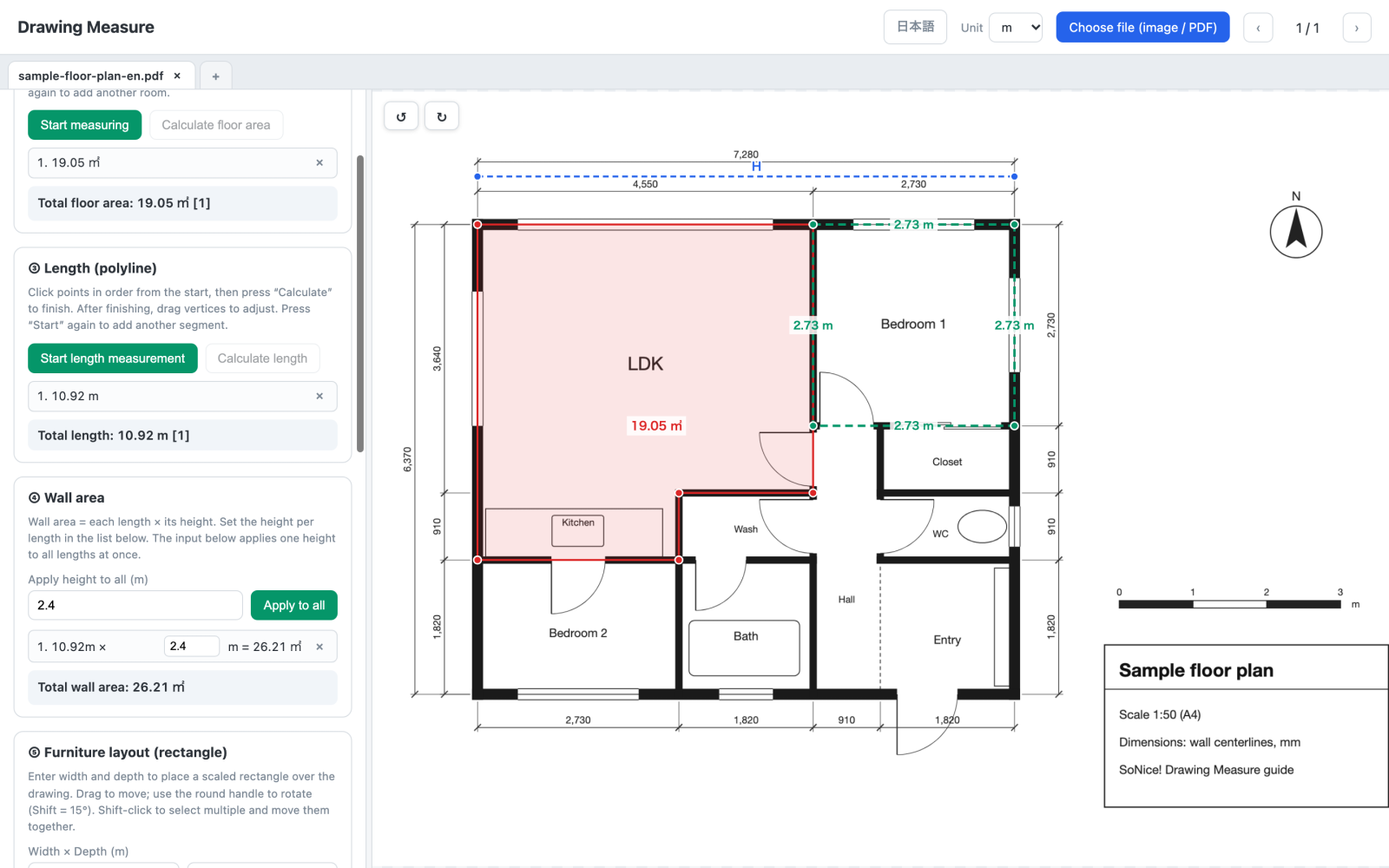Click the red 19.05 ㎡ label on drawing
The height and width of the screenshot is (868, 1389).
click(x=656, y=425)
